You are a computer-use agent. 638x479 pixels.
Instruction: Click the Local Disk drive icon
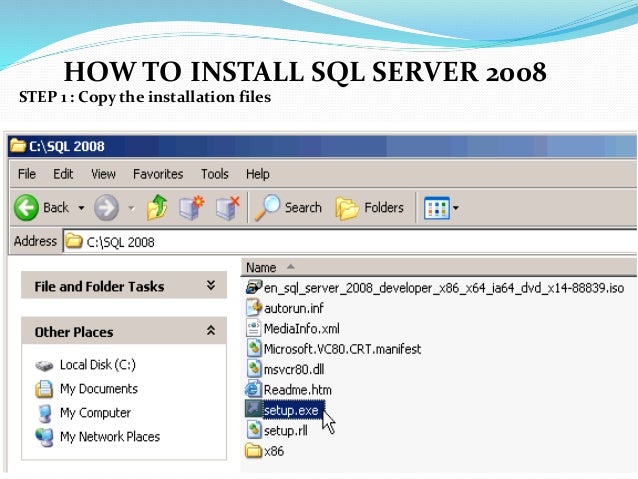[44, 365]
